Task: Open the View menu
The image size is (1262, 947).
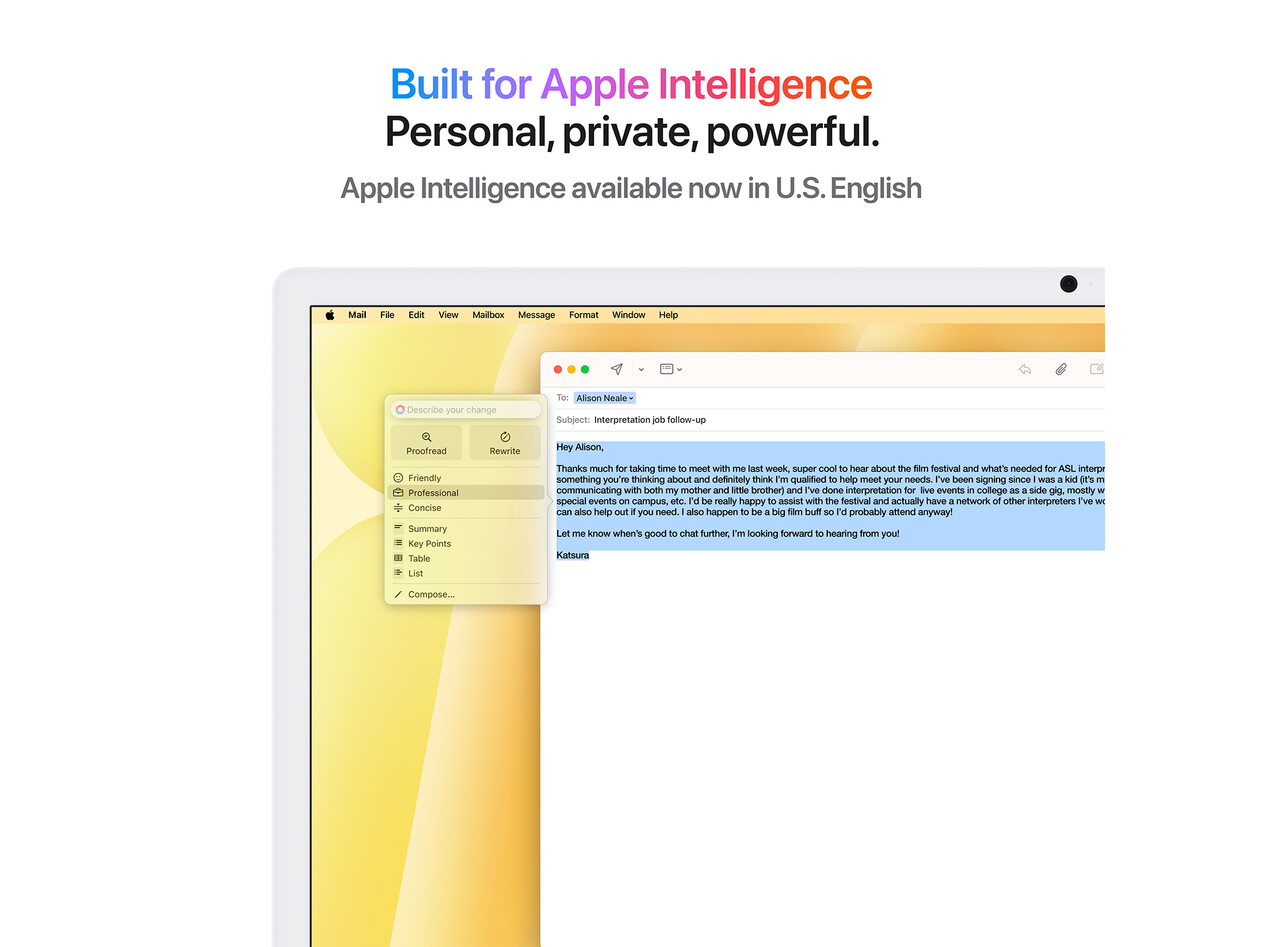Action: 448,315
